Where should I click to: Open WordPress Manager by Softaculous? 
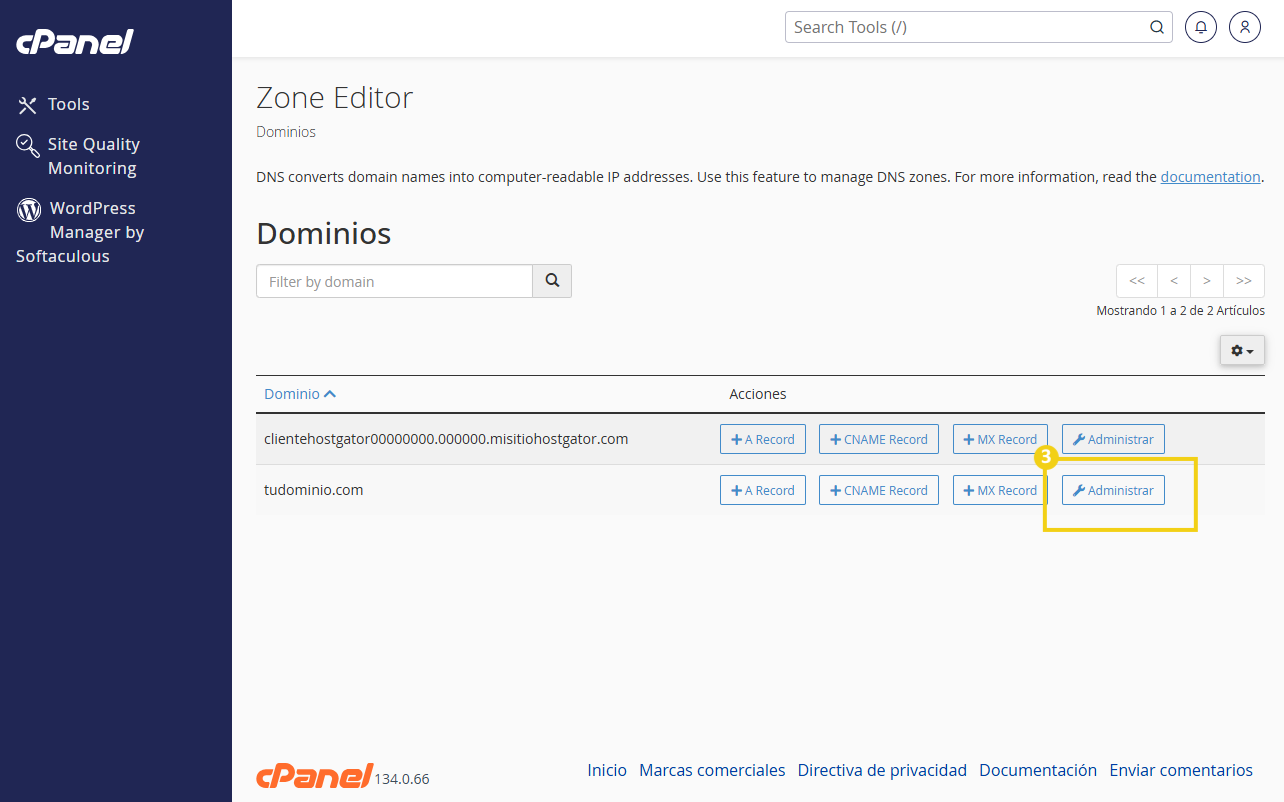coord(80,232)
